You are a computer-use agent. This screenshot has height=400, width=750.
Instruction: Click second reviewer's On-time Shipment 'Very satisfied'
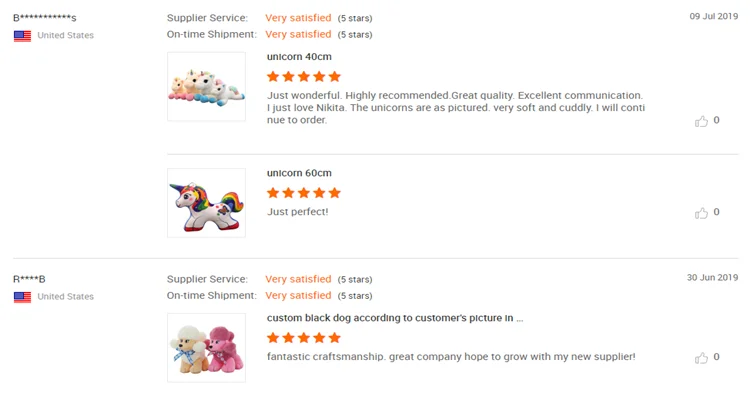pyautogui.click(x=298, y=295)
